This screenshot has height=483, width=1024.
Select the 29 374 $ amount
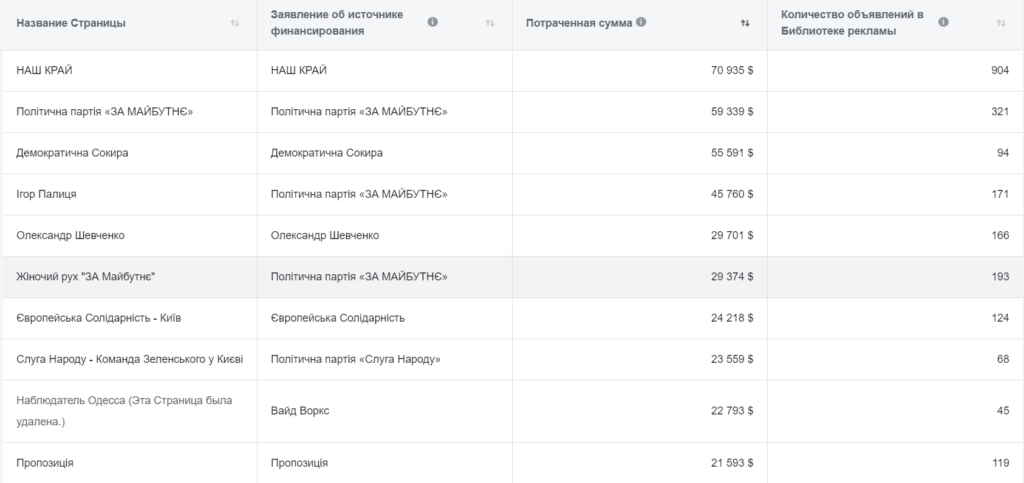(x=731, y=277)
